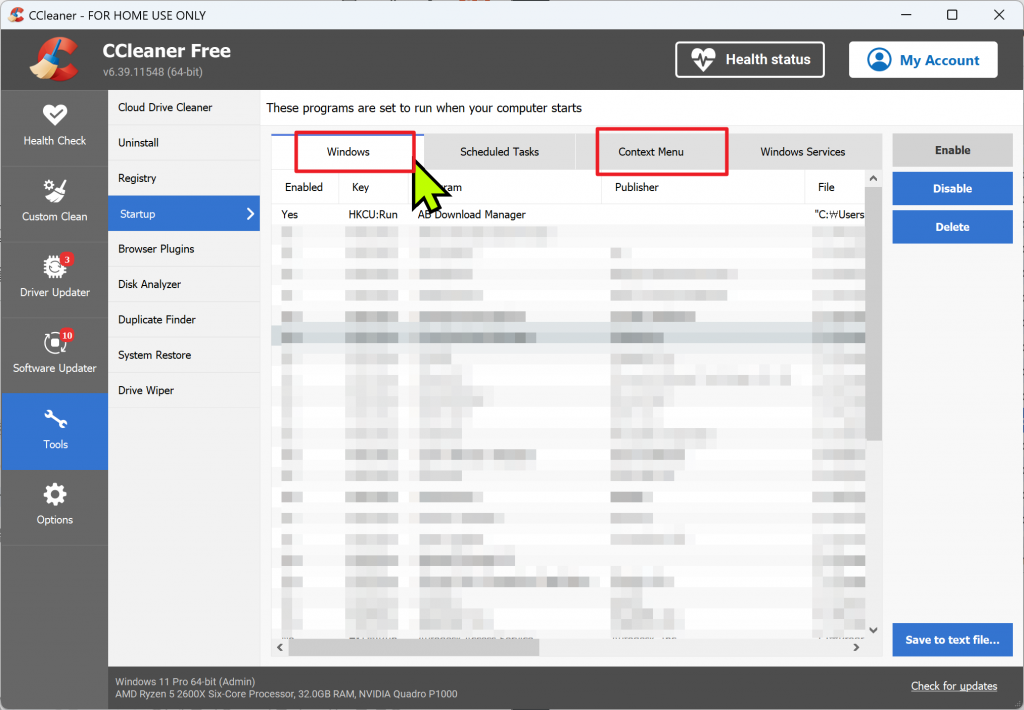Image resolution: width=1024 pixels, height=710 pixels.
Task: Click the Check for updates link
Action: coord(953,686)
